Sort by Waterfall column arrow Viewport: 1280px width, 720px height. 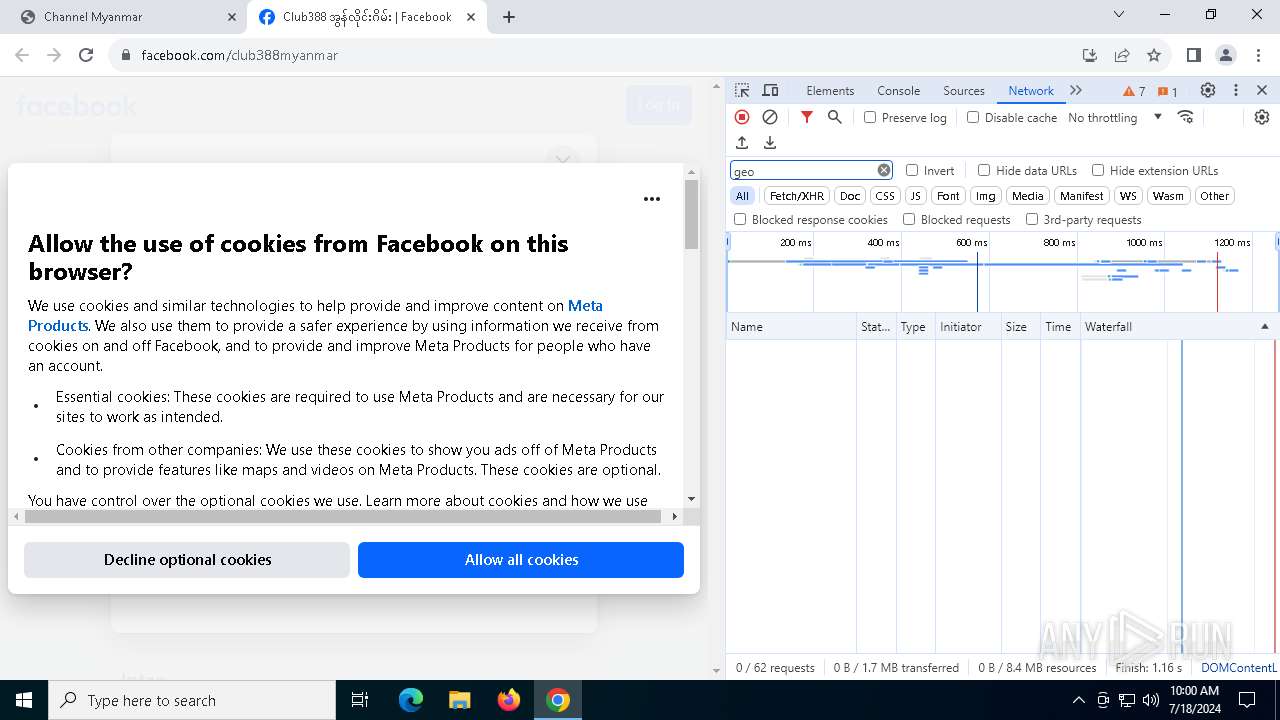(1264, 327)
